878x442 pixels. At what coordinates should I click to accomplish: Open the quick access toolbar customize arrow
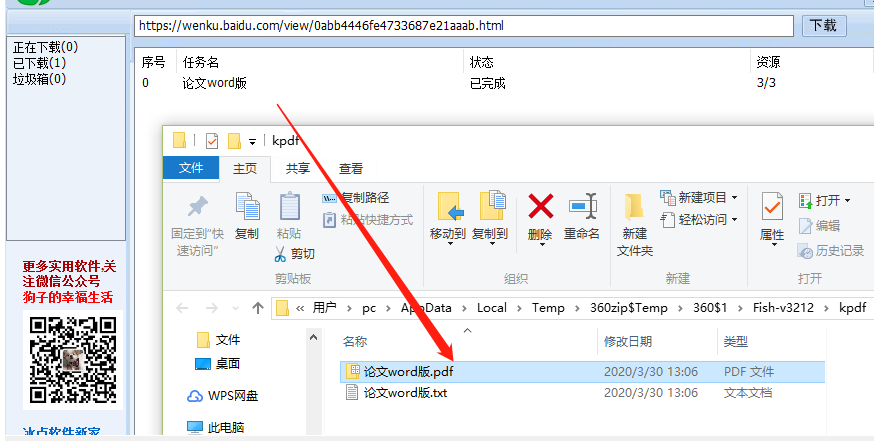pyautogui.click(x=253, y=142)
